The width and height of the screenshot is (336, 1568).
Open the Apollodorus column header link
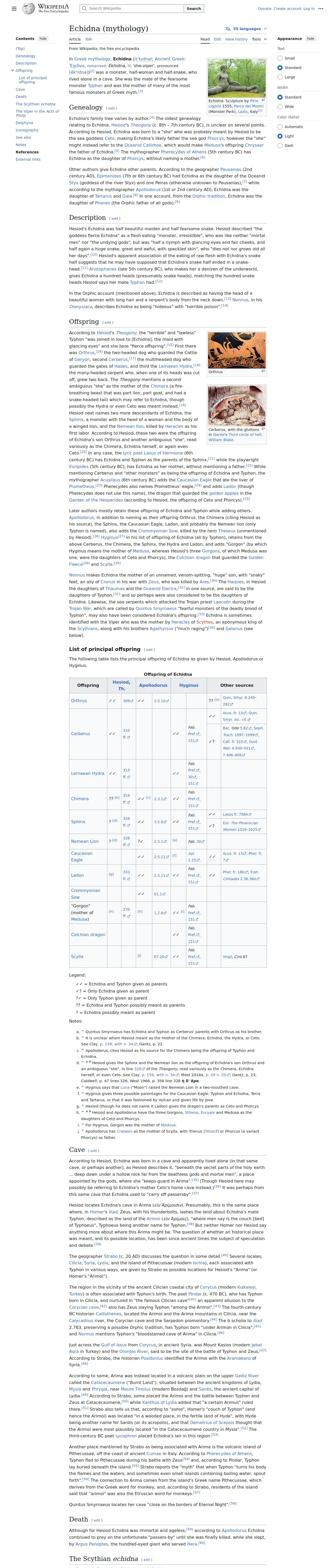[x=153, y=685]
